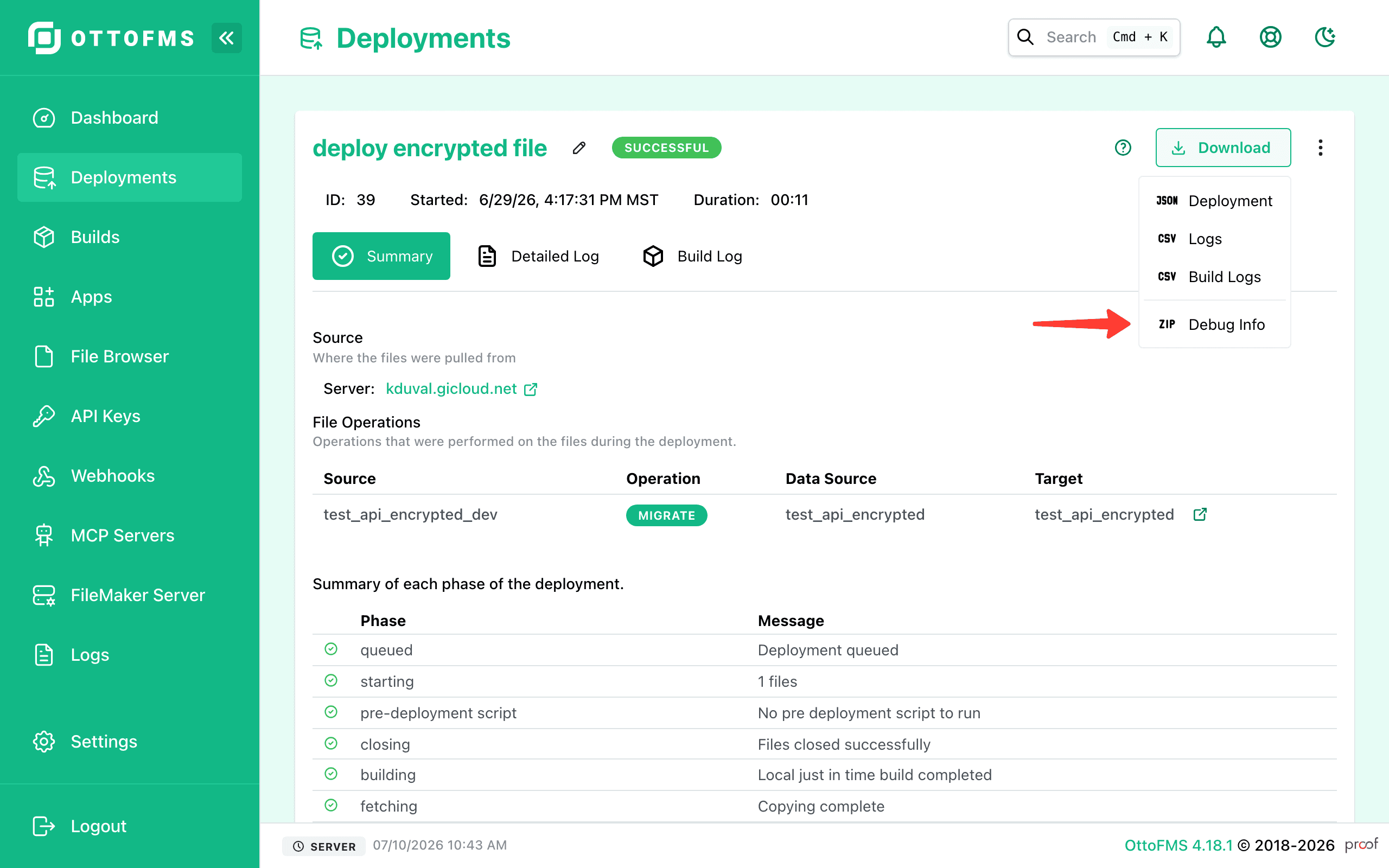Click the MIGRATE operation badge
Viewport: 1389px width, 868px height.
point(666,515)
